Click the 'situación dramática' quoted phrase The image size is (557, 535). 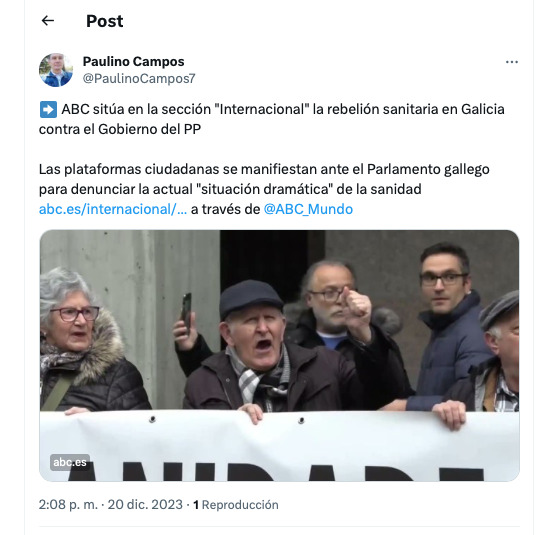(x=265, y=189)
